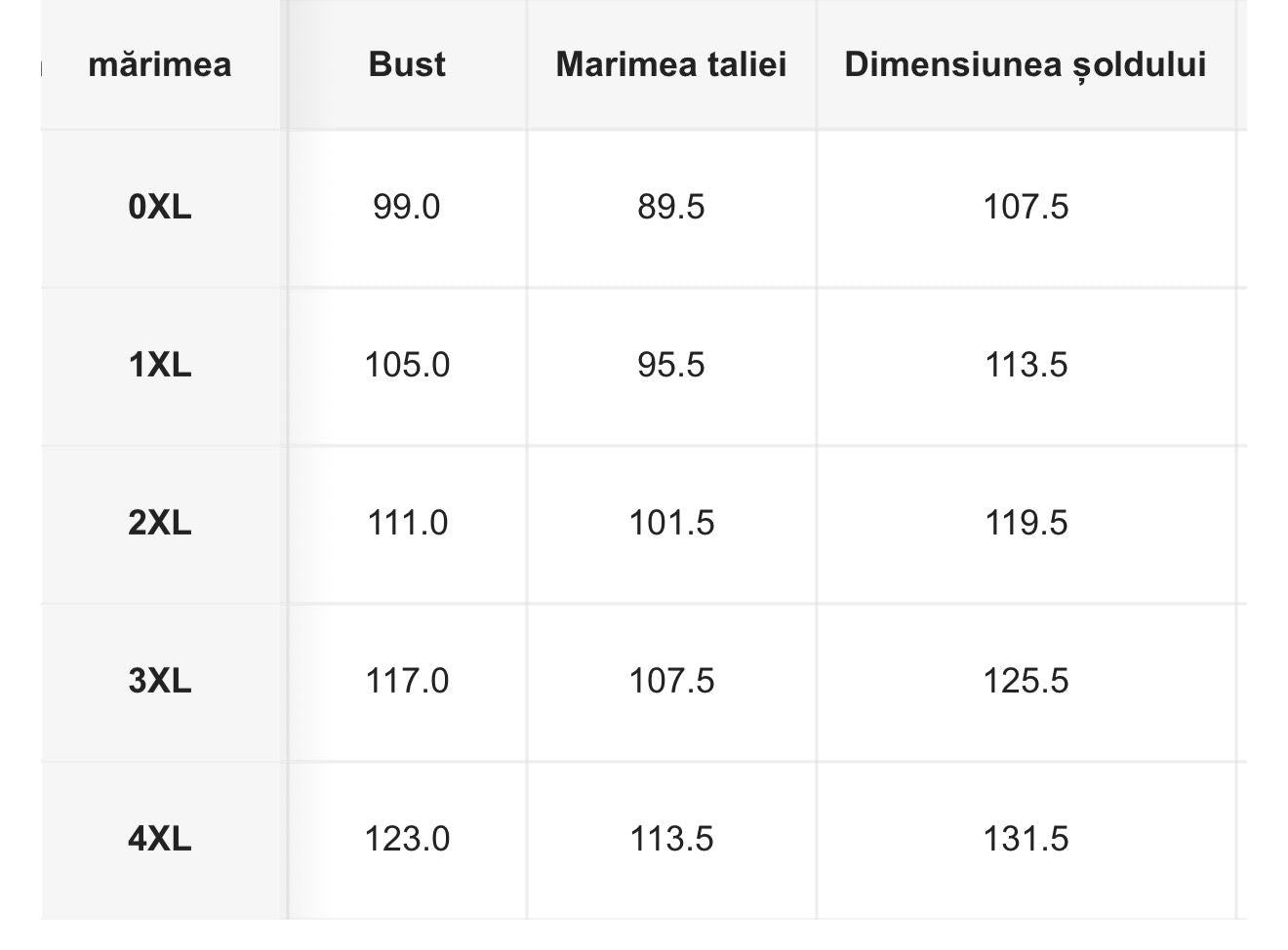Screen dimensions: 1288x950
Task: Click the 131.5 hip value
Action: [1026, 839]
